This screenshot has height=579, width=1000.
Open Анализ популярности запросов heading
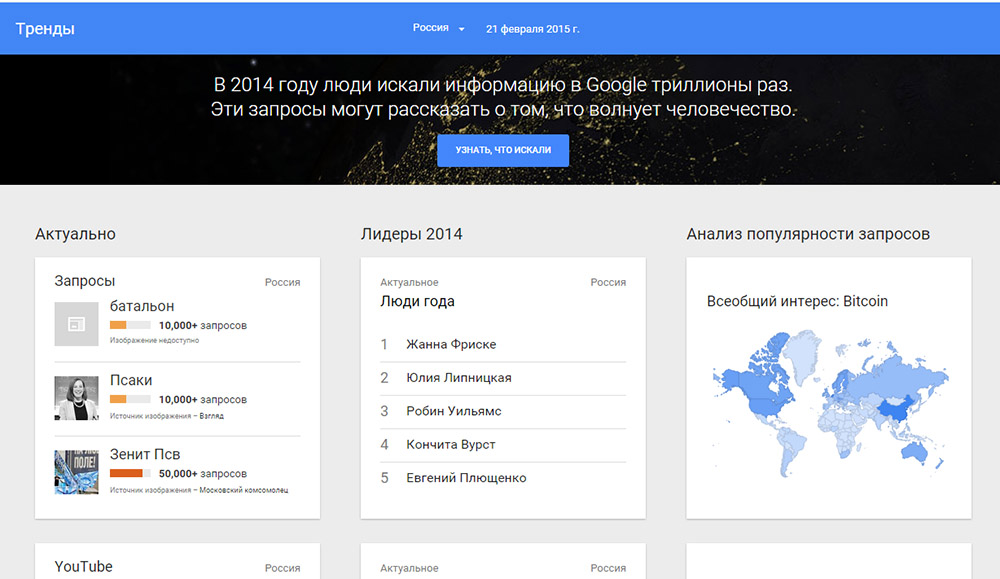point(808,234)
